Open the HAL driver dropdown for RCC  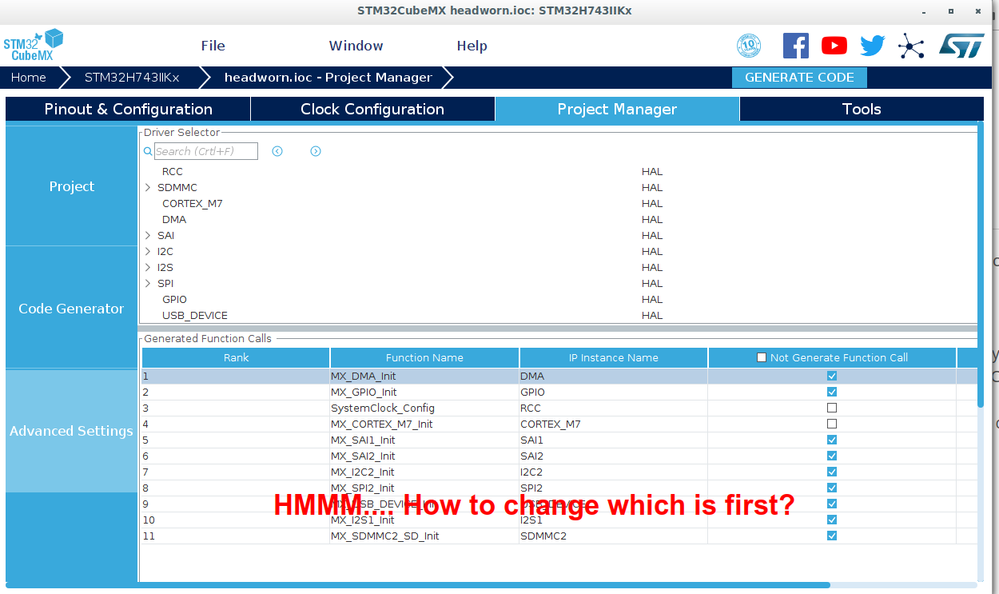click(652, 171)
